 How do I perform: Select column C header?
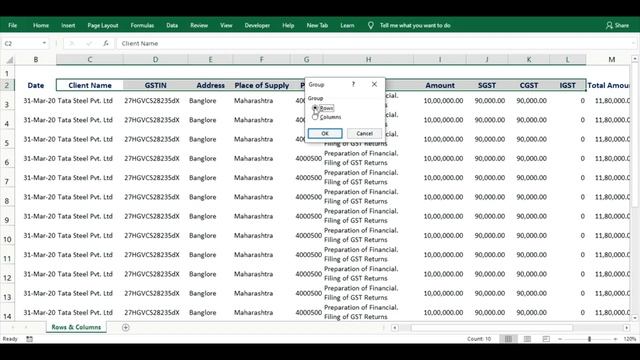coord(90,60)
